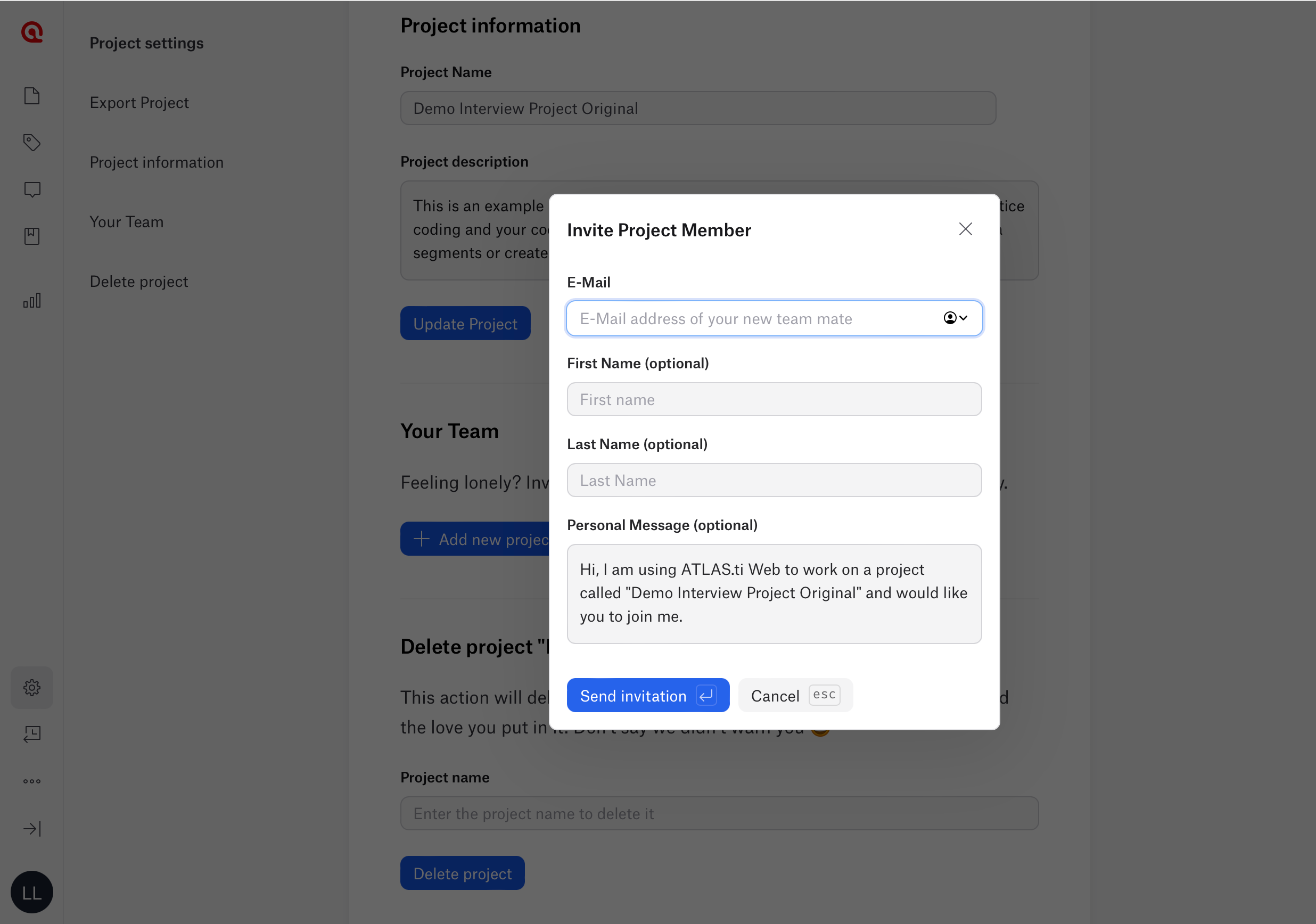Select Your Team in settings navigation
Image resolution: width=1316 pixels, height=924 pixels.
pyautogui.click(x=126, y=222)
